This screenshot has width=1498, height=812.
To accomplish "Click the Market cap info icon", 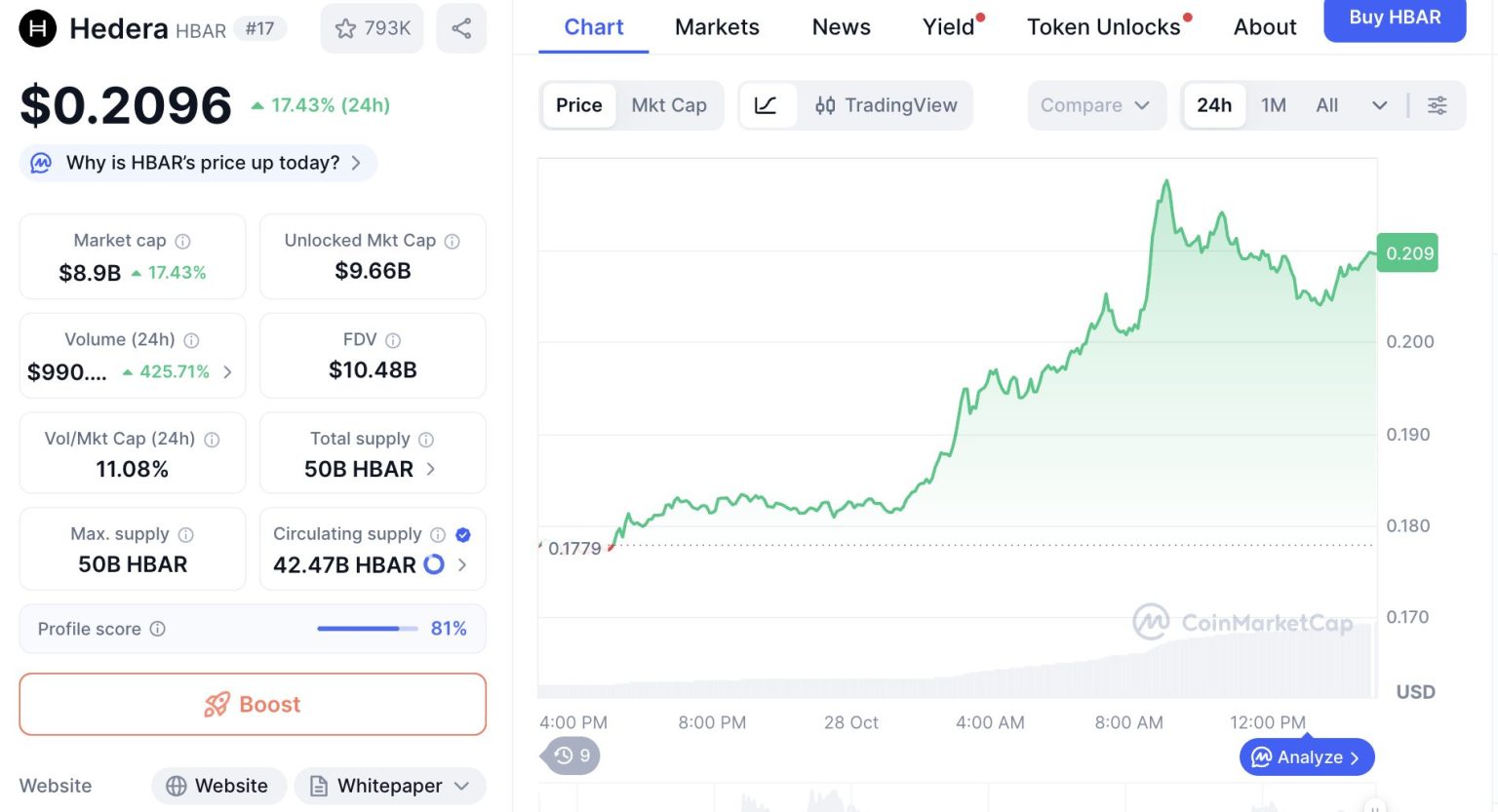I will pyautogui.click(x=182, y=241).
